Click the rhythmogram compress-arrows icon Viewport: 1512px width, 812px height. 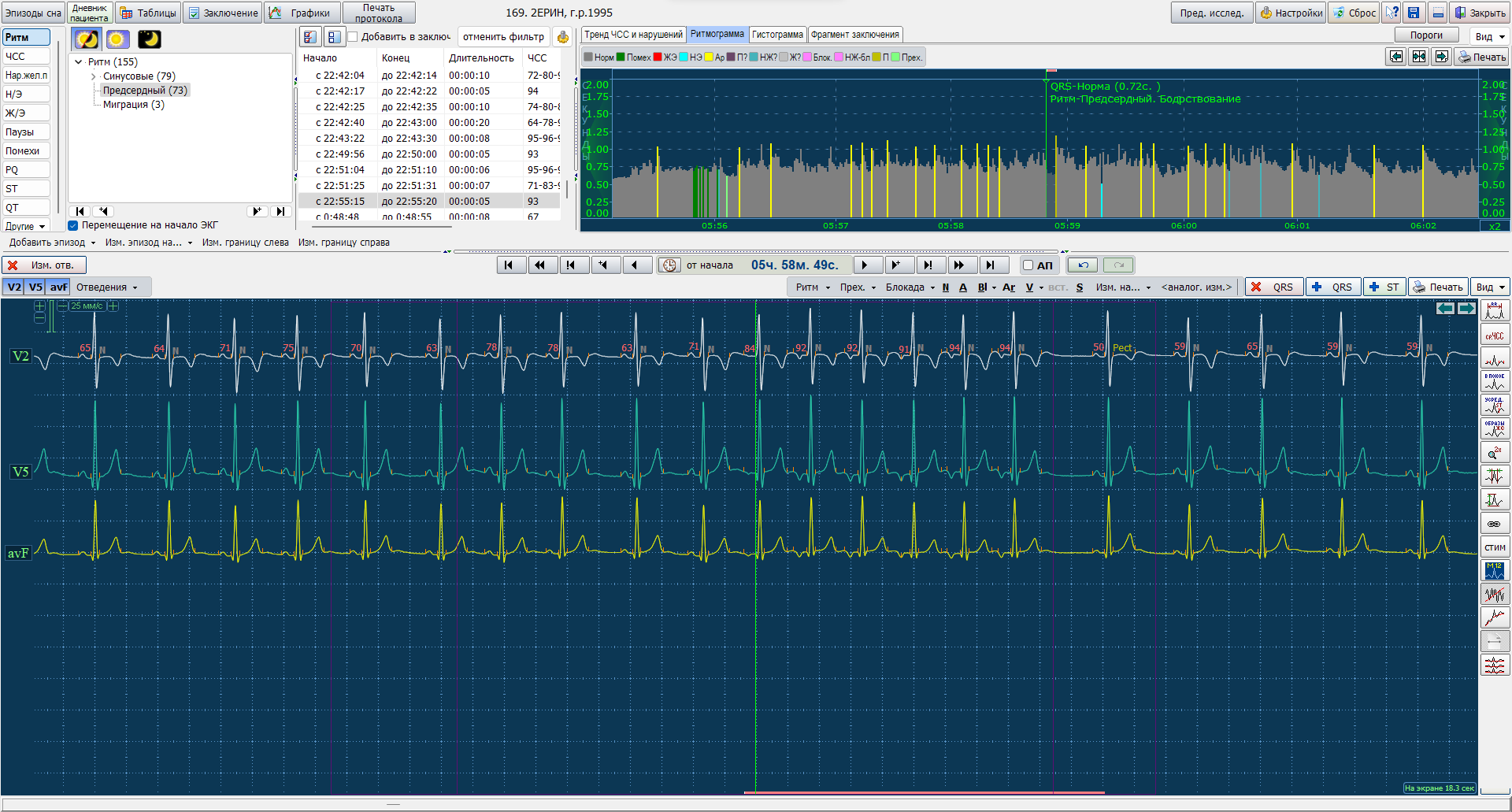coord(1418,57)
